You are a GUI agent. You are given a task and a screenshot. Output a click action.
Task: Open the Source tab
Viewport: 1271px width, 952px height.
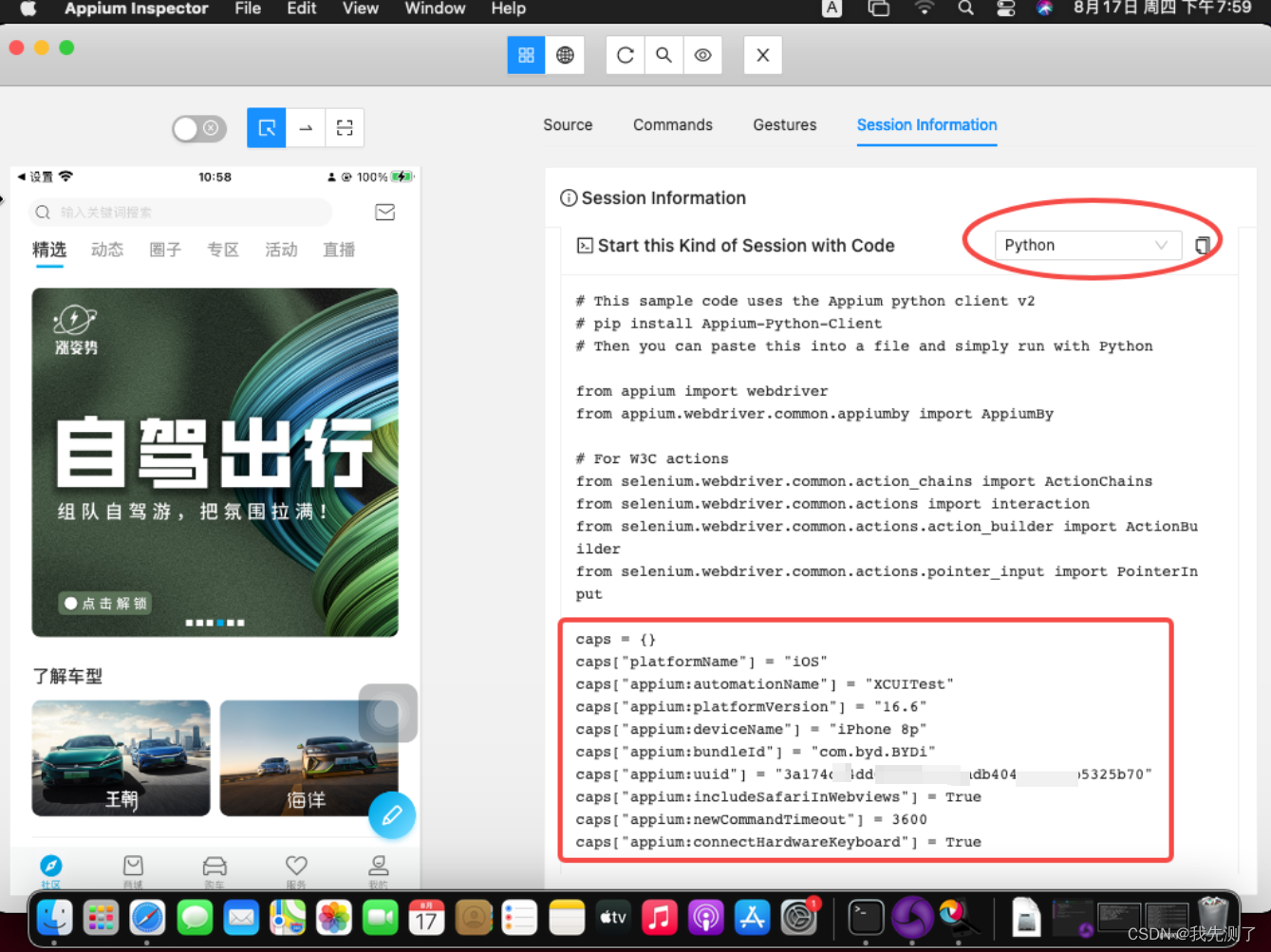[x=568, y=125]
